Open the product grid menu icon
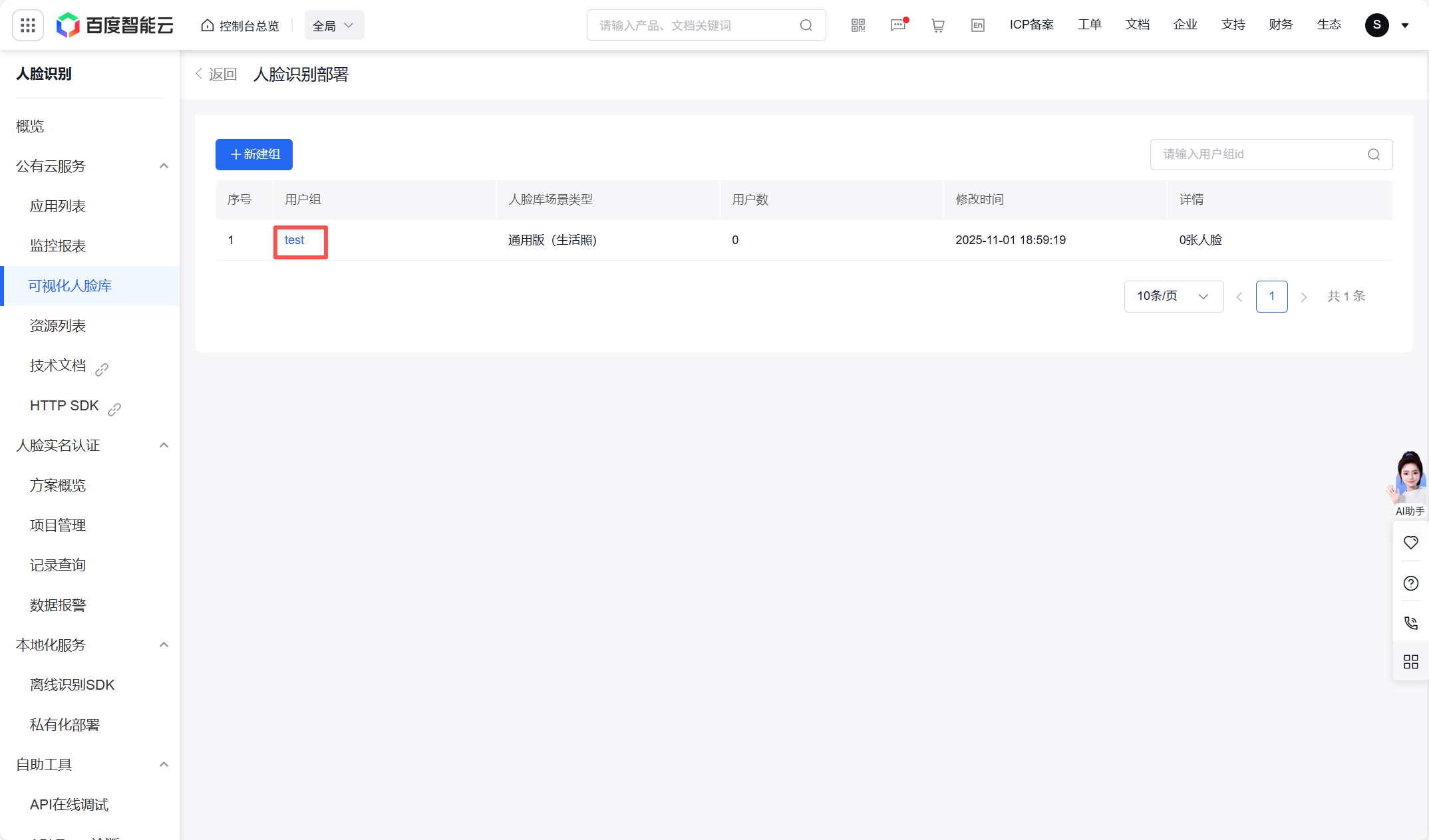Viewport: 1429px width, 840px height. tap(28, 25)
